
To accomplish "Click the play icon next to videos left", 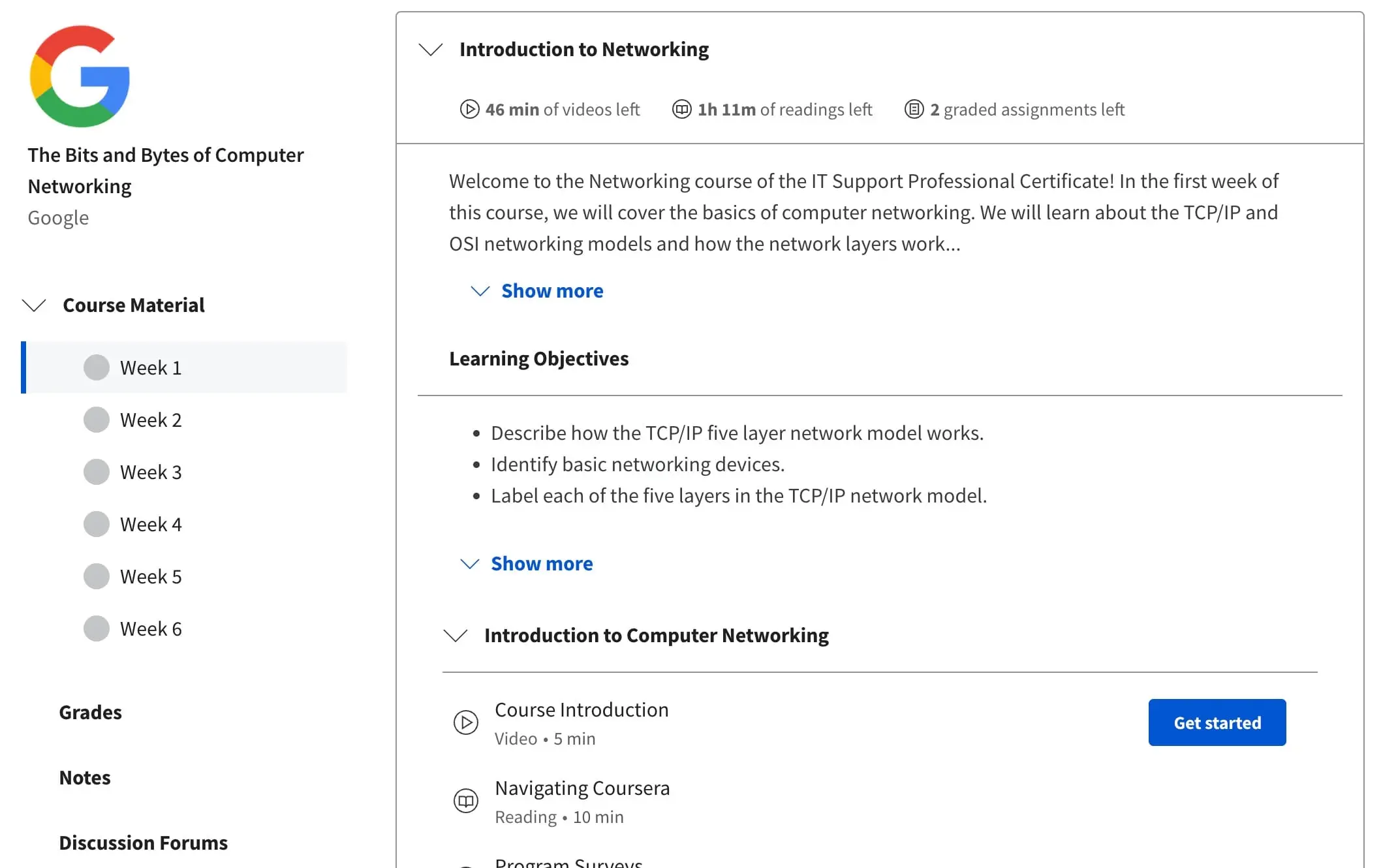I will (469, 109).
